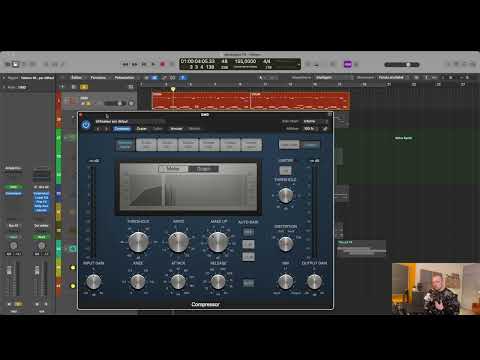The height and width of the screenshot is (360, 480).
Task: Click the Attack knob
Action: click(178, 282)
